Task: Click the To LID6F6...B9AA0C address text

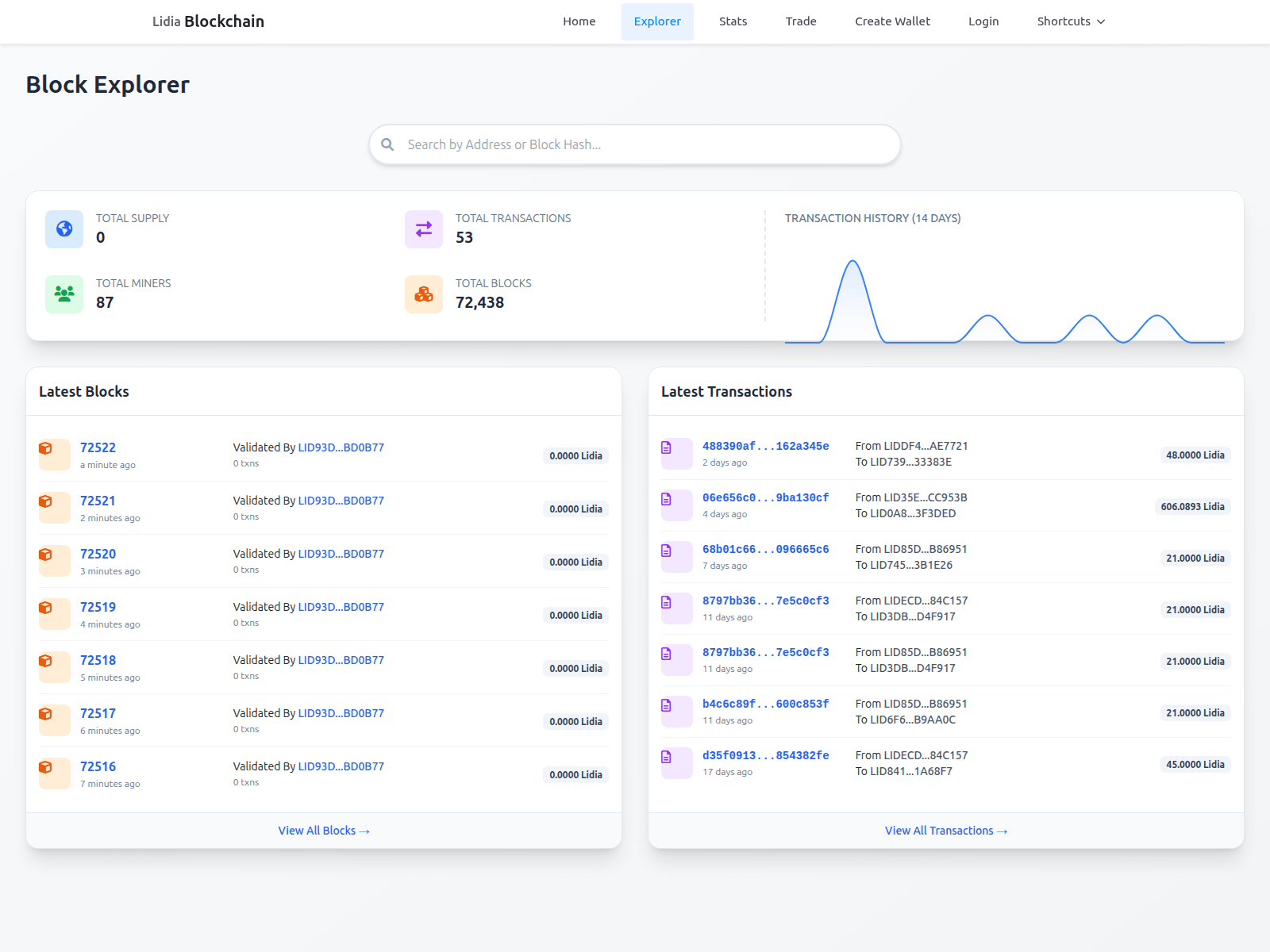Action: (906, 720)
